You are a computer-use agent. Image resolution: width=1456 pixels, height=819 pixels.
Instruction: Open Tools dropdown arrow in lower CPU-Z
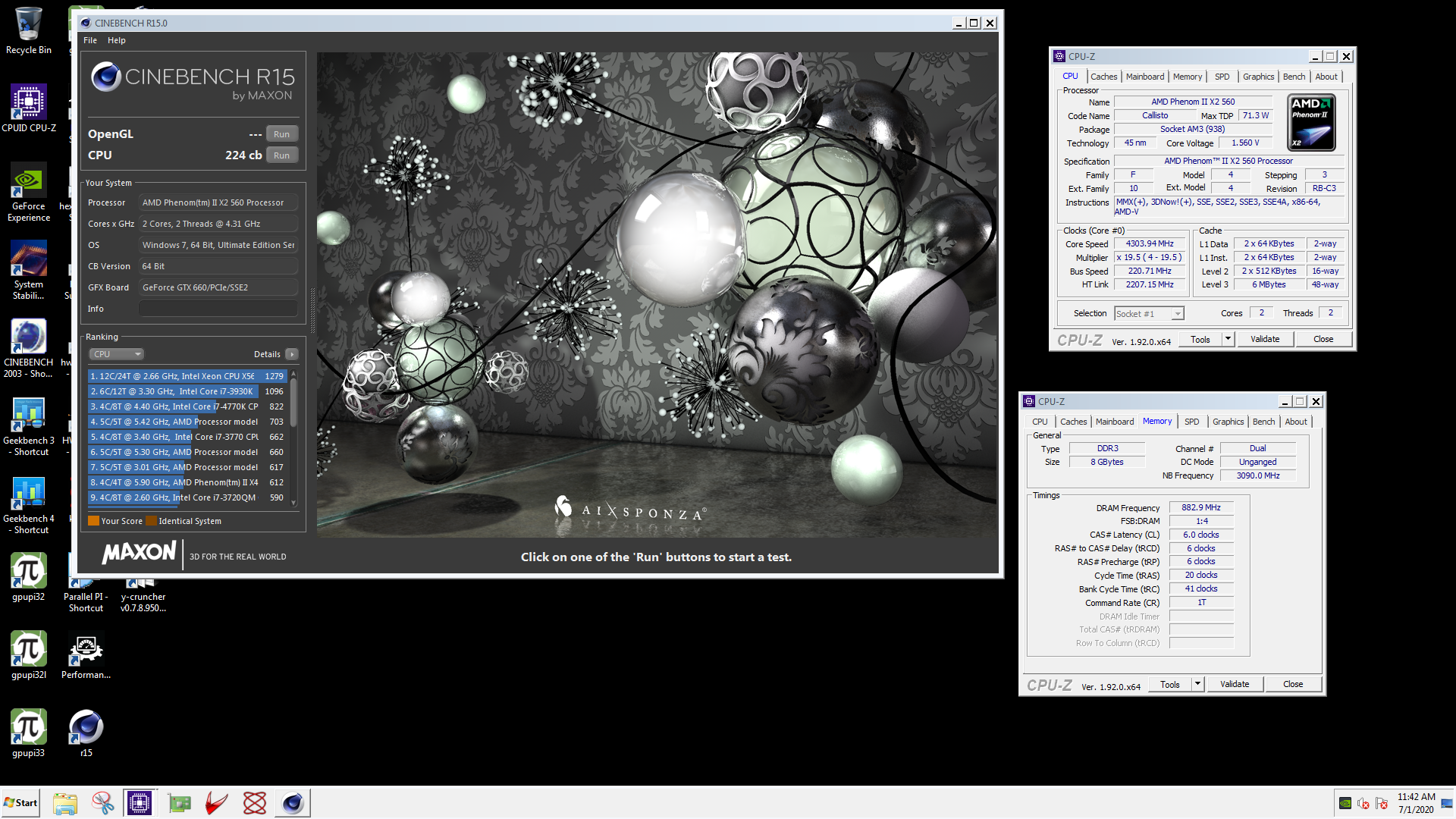(1197, 684)
